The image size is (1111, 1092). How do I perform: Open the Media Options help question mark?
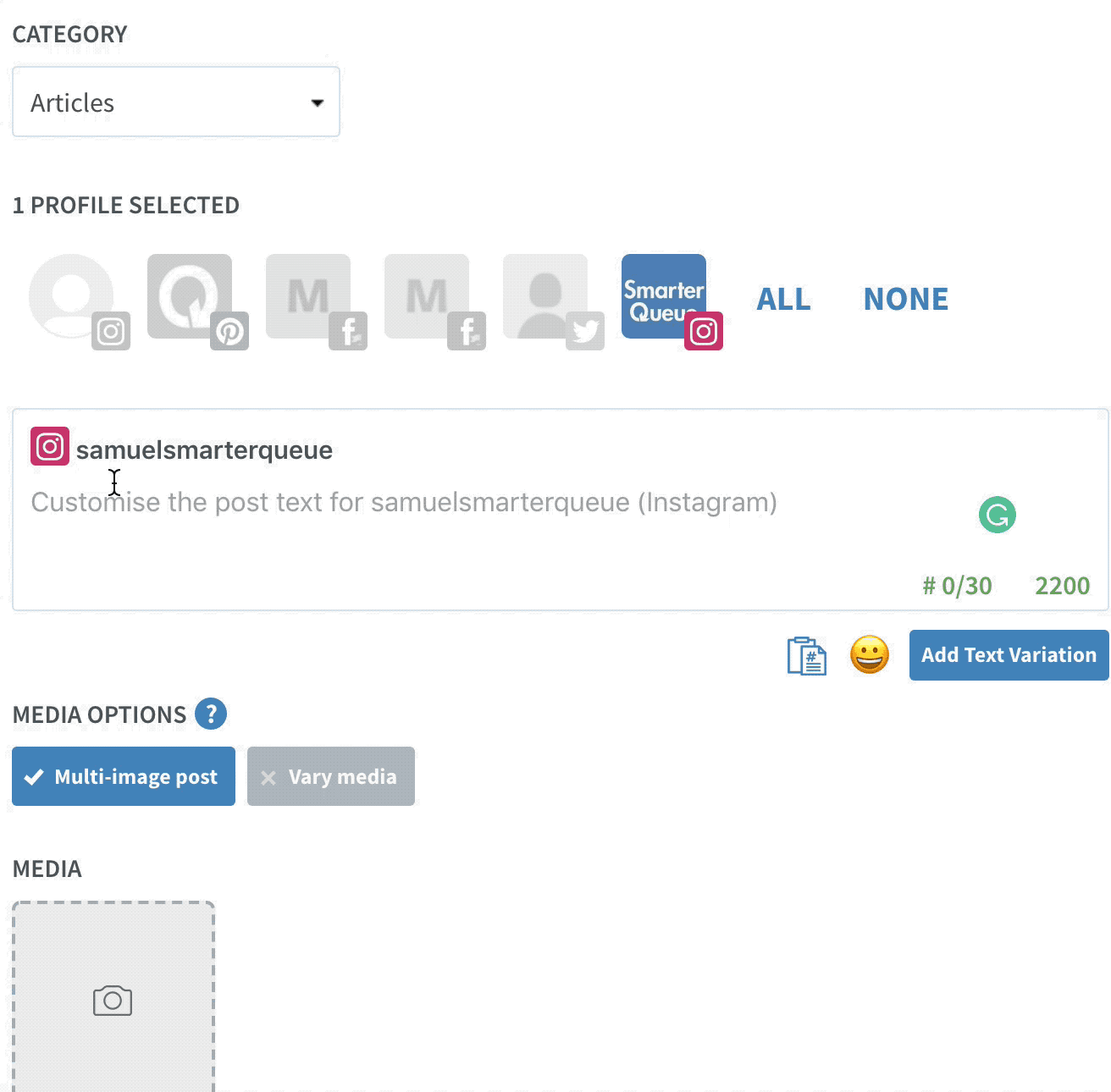(x=211, y=714)
